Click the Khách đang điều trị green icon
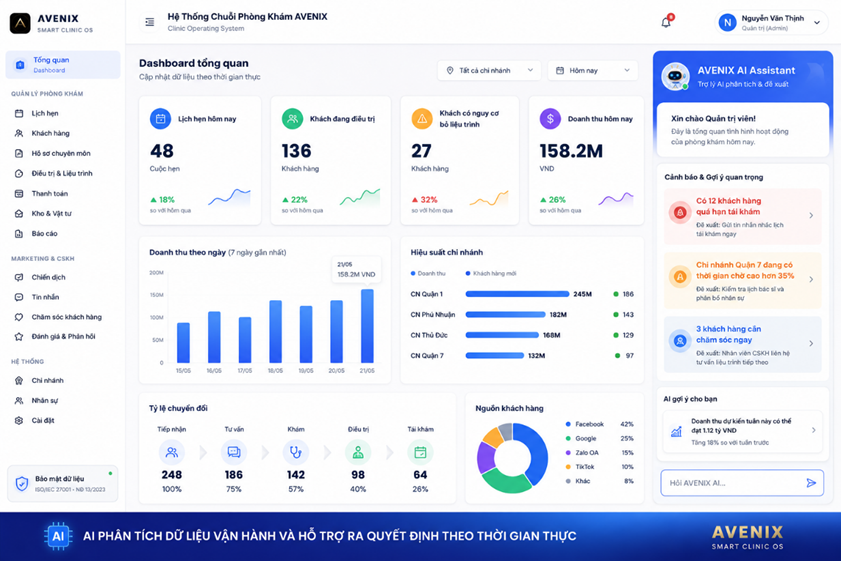The width and height of the screenshot is (841, 561). (292, 119)
